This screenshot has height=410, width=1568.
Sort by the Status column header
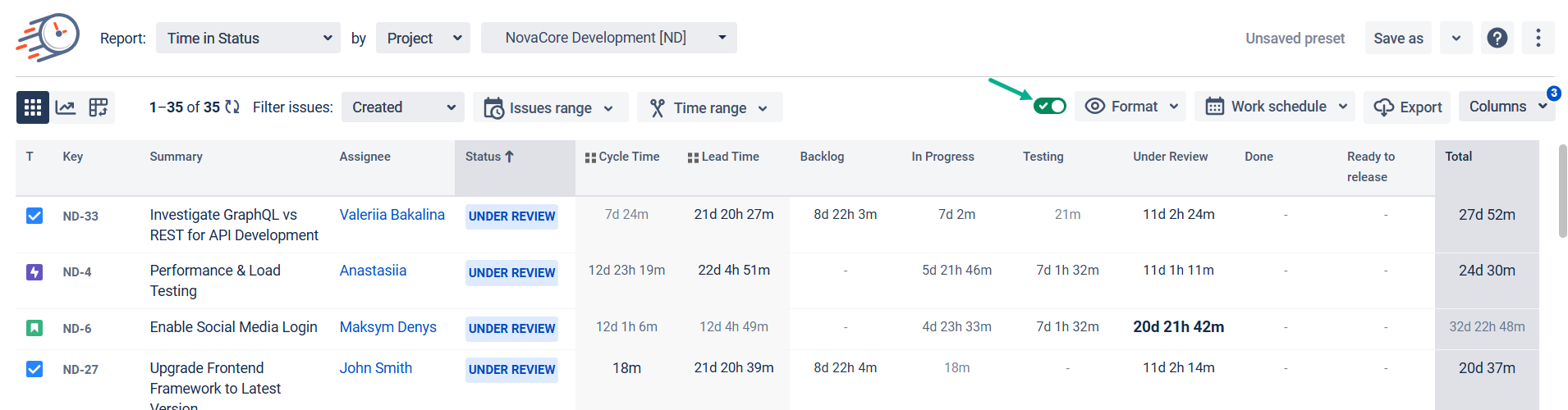[x=489, y=157]
